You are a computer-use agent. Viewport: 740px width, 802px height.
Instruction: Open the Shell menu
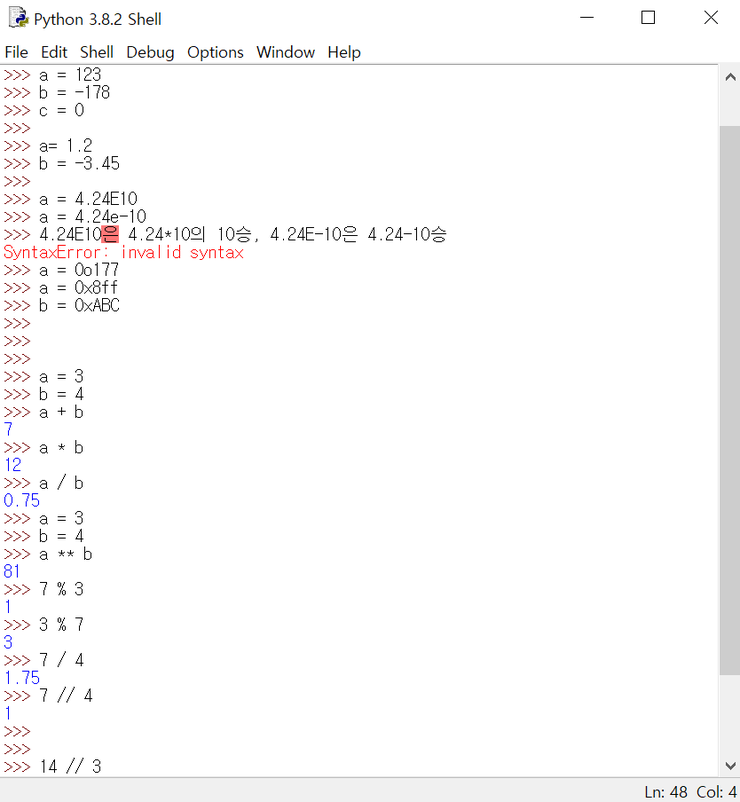(97, 52)
